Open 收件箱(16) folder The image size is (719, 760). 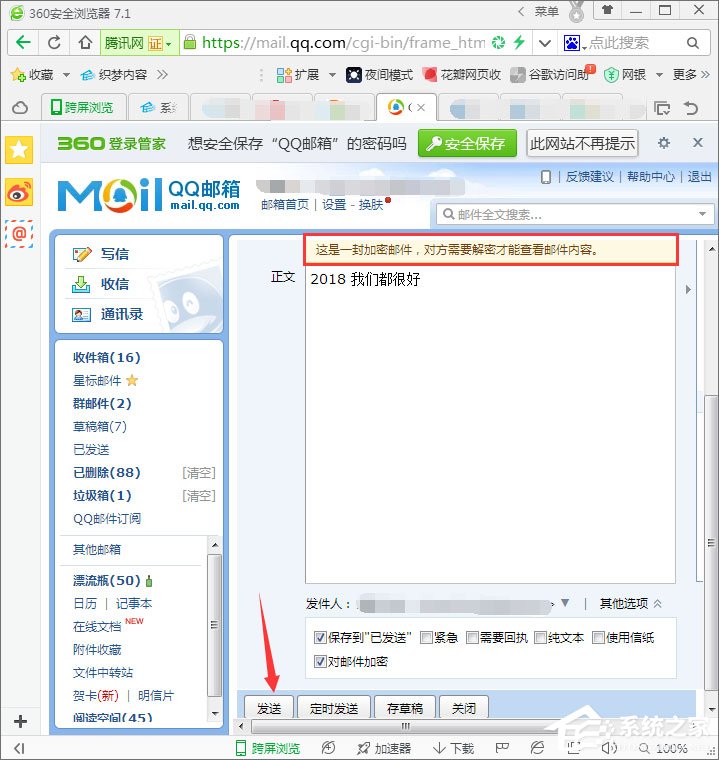click(x=107, y=357)
